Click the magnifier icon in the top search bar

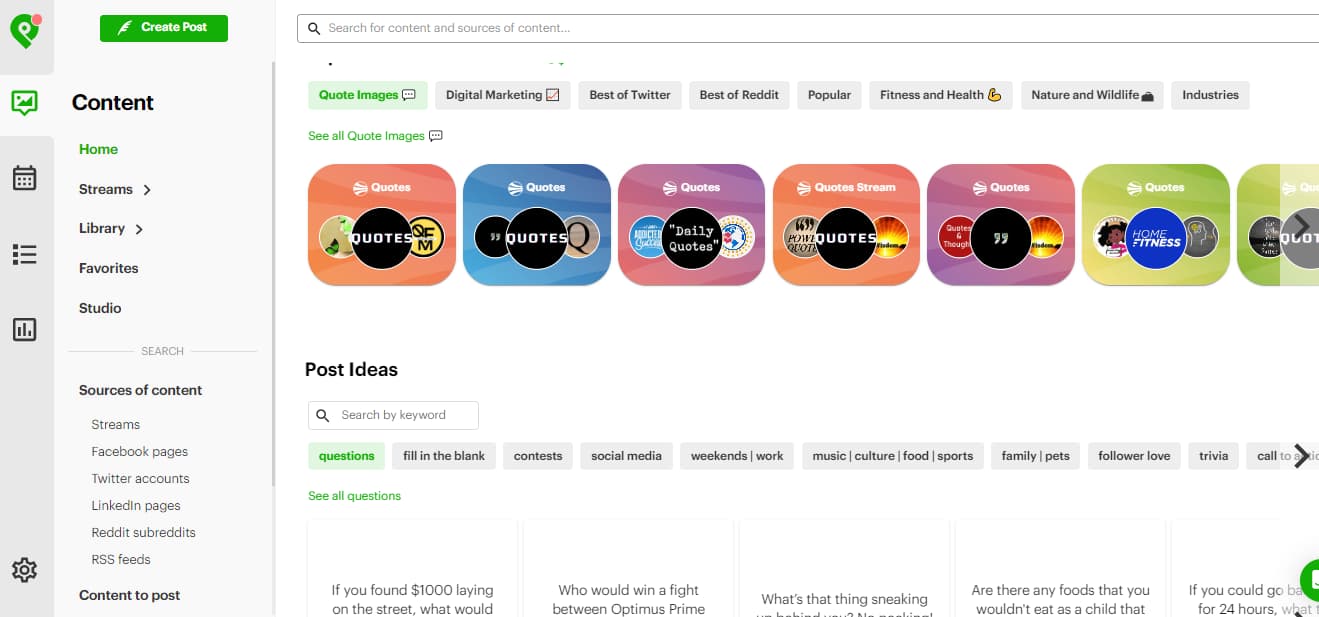click(x=314, y=28)
